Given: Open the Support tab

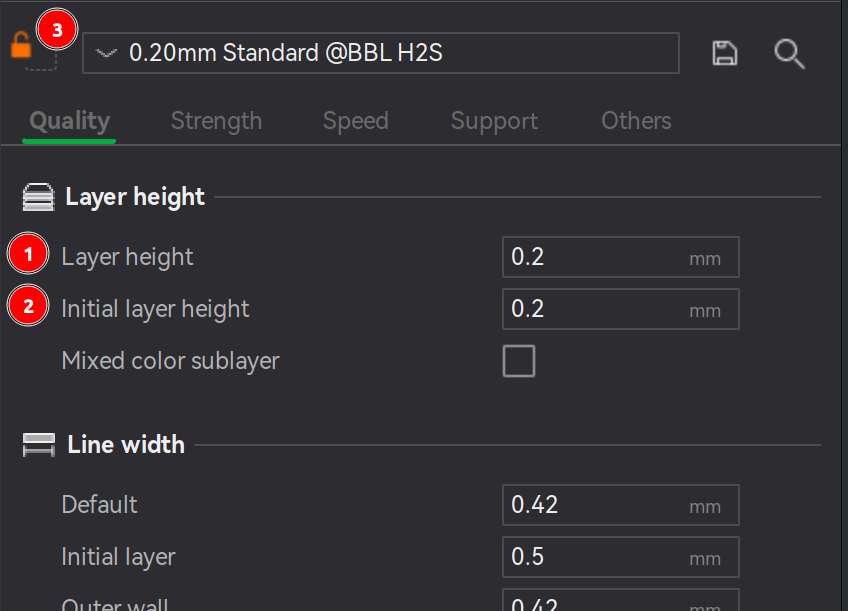Looking at the screenshot, I should [494, 121].
